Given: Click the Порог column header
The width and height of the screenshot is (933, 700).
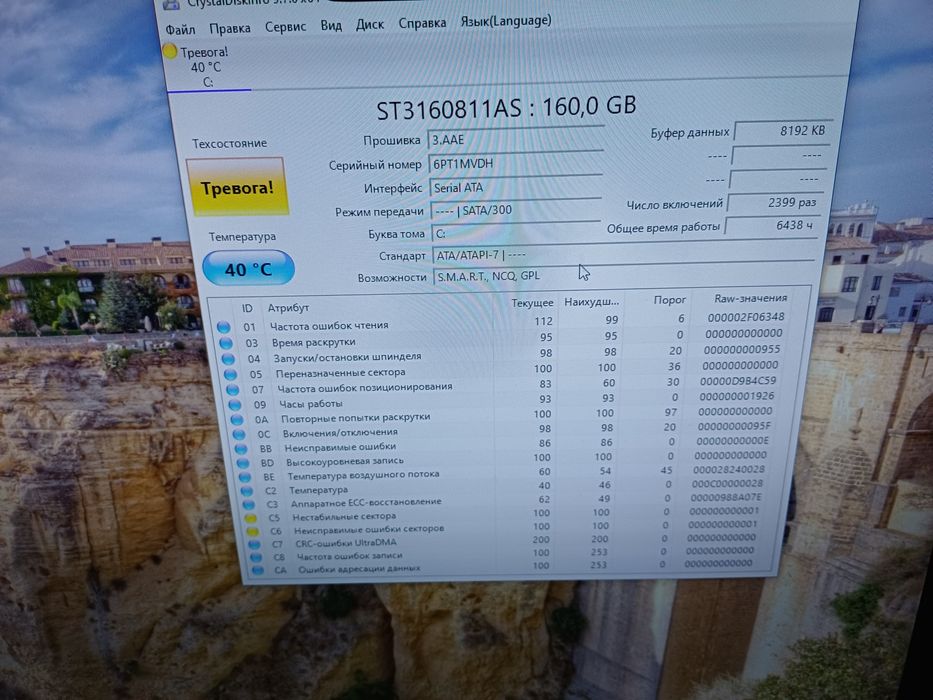Looking at the screenshot, I should (669, 301).
